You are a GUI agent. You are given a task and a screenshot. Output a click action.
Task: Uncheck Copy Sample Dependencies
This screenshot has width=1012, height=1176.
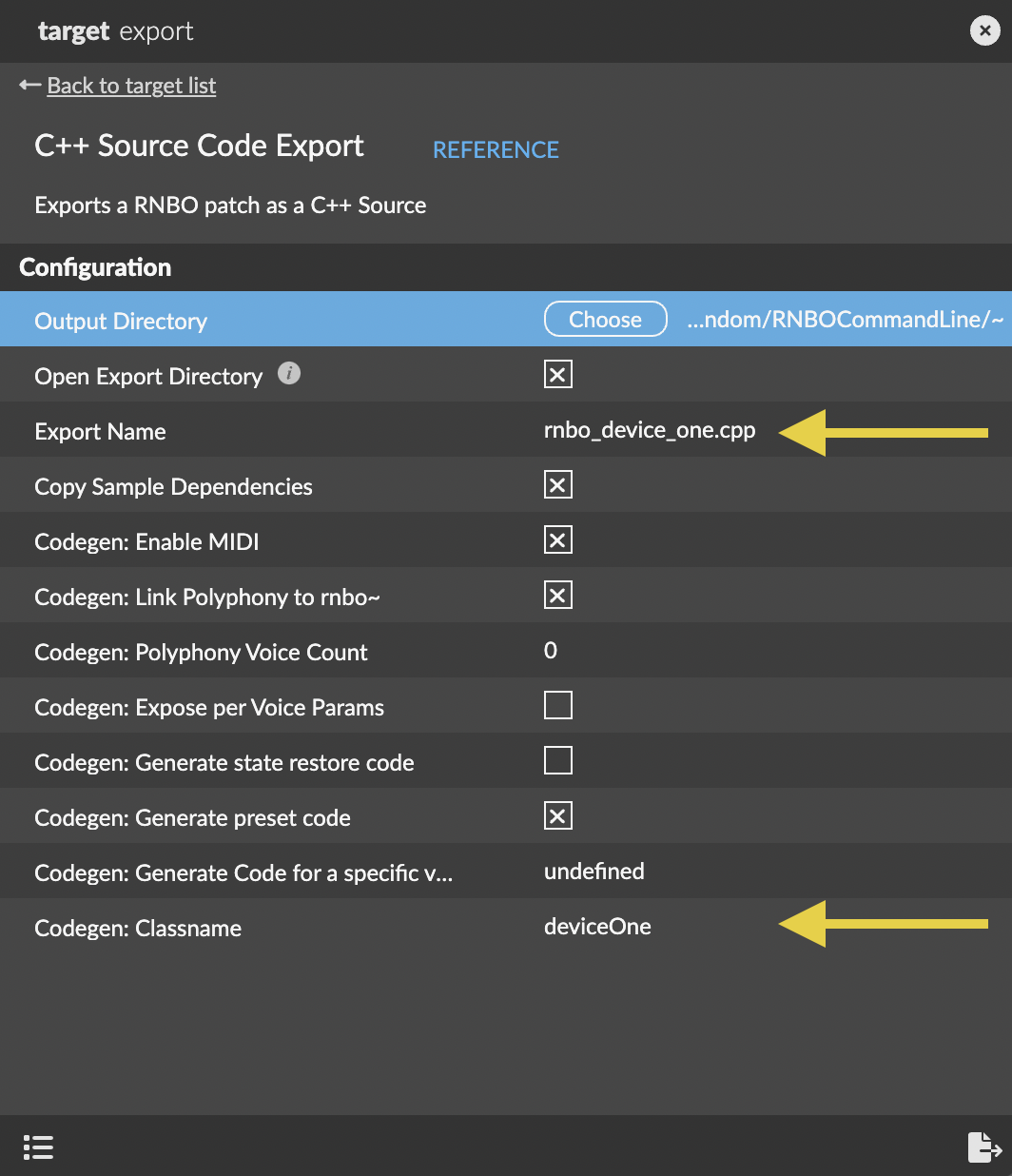[557, 484]
